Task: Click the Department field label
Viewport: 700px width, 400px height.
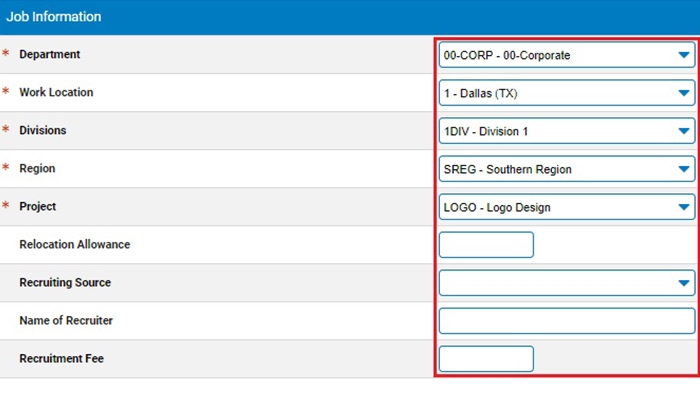Action: [x=50, y=55]
